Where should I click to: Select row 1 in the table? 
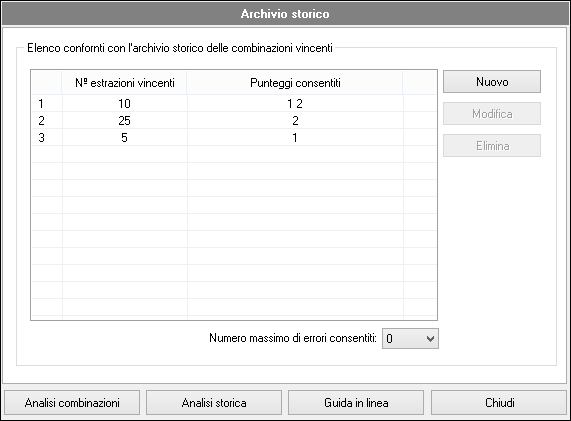234,104
